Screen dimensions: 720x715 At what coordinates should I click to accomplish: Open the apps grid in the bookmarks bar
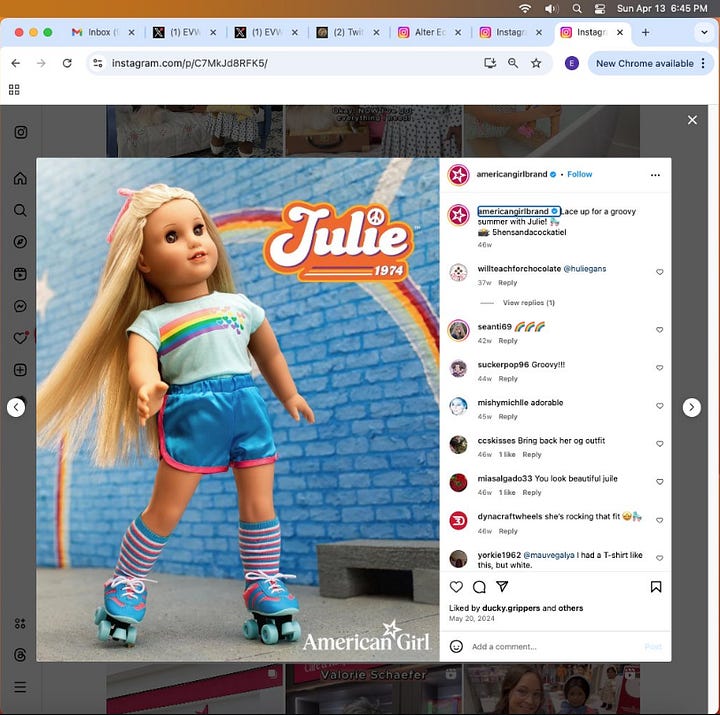tap(14, 90)
